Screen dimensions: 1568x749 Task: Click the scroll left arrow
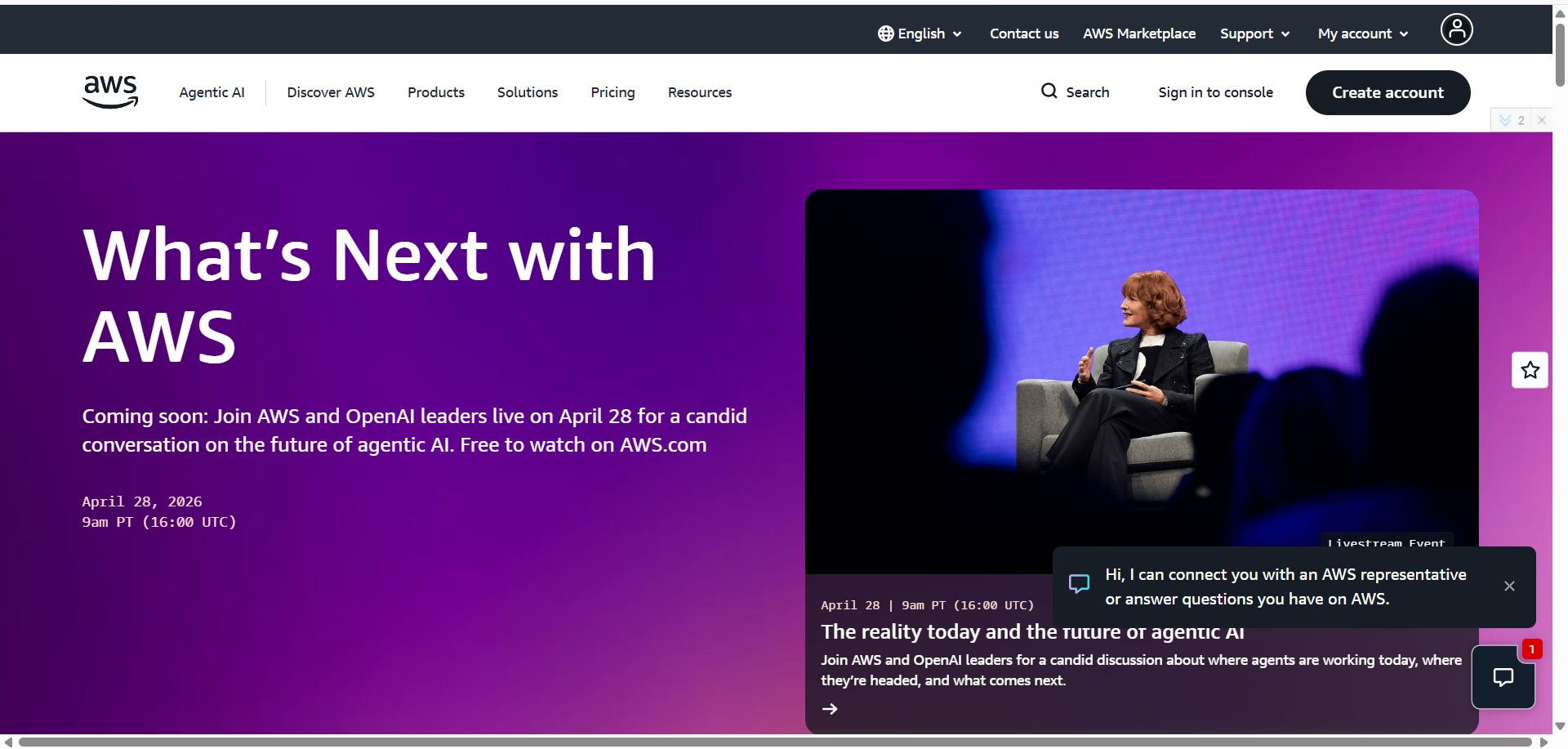pyautogui.click(x=8, y=742)
